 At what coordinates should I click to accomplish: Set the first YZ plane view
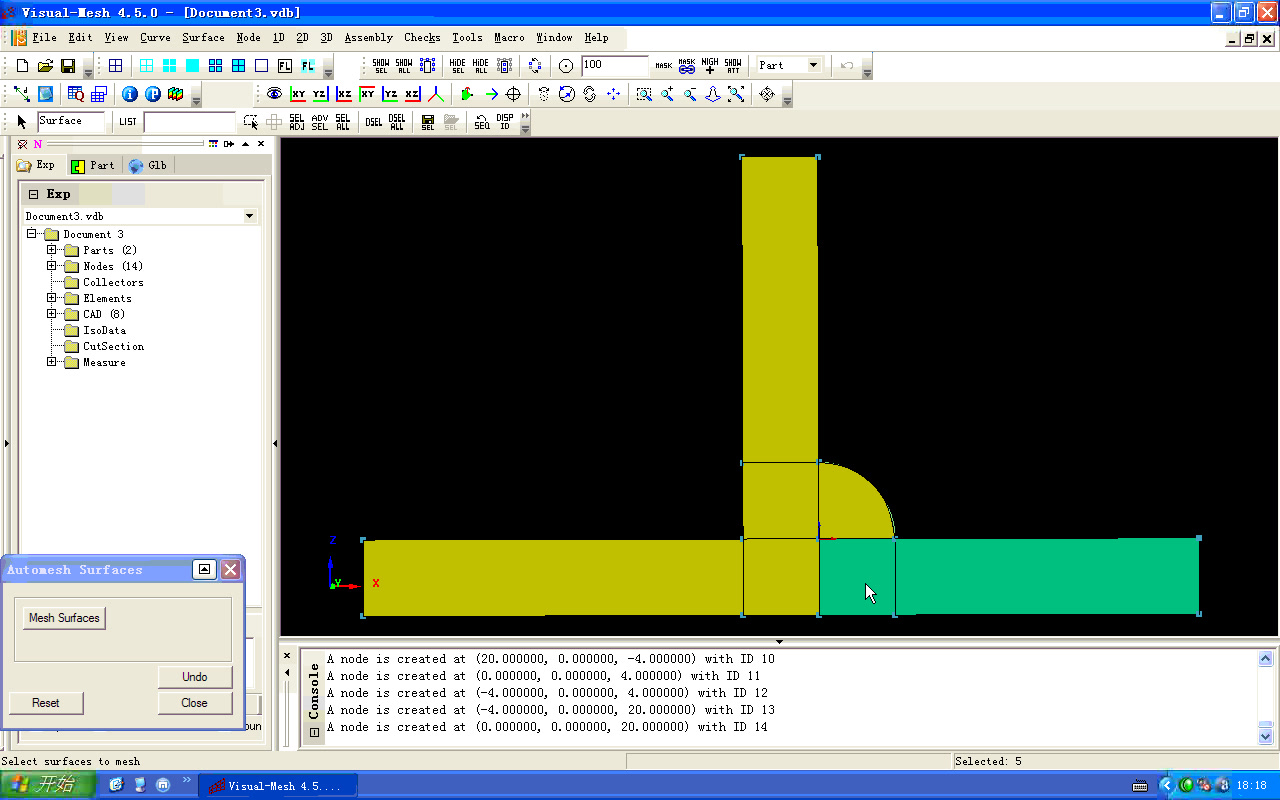click(x=320, y=94)
